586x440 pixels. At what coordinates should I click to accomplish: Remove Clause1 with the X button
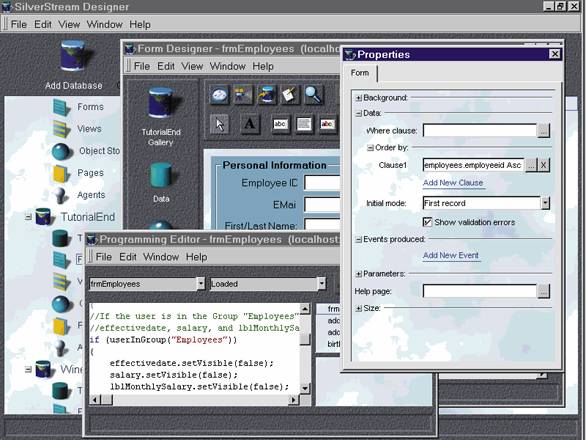(x=543, y=165)
